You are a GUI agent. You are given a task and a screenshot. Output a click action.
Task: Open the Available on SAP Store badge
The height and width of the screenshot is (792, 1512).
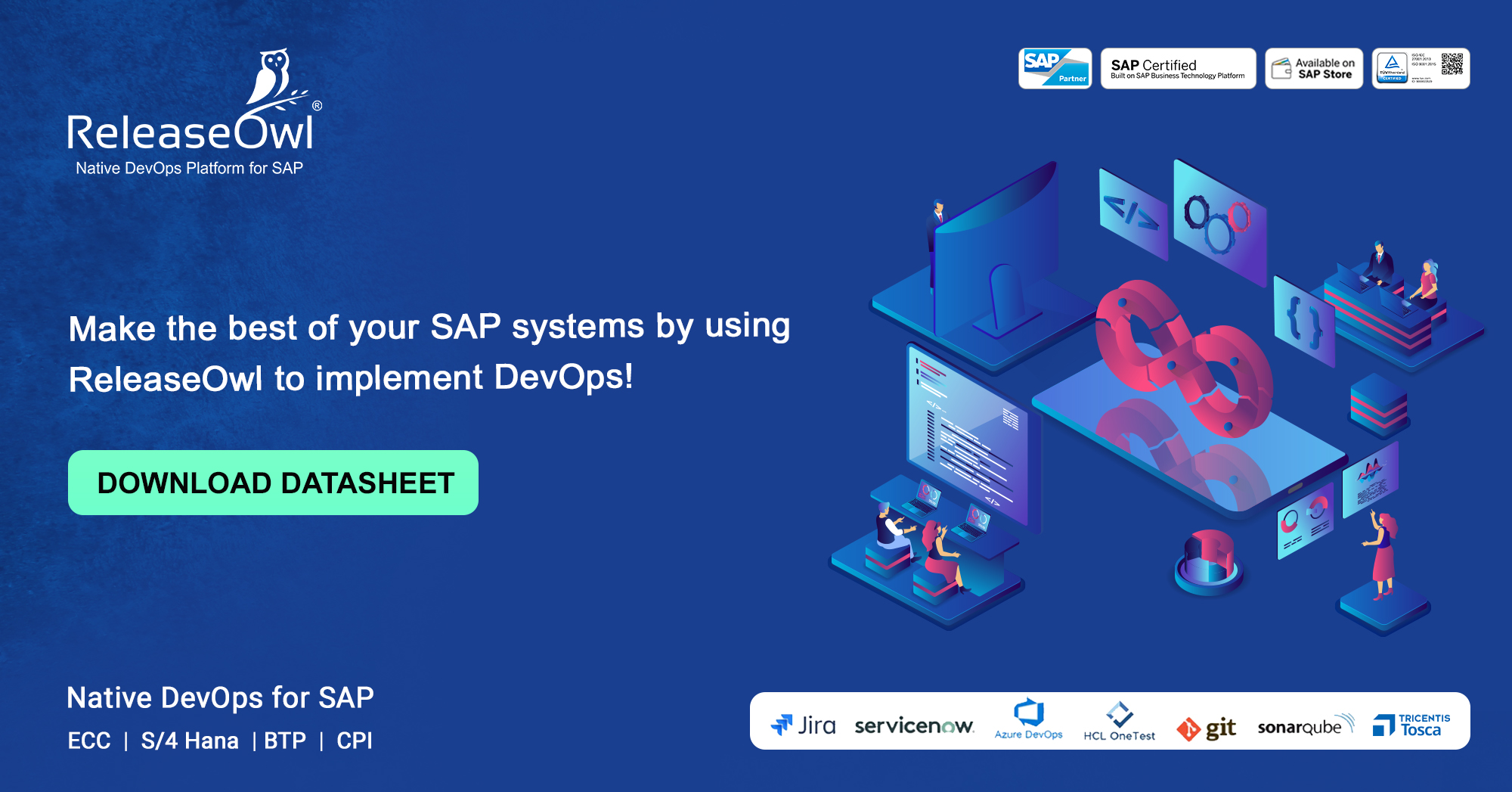tap(1314, 68)
